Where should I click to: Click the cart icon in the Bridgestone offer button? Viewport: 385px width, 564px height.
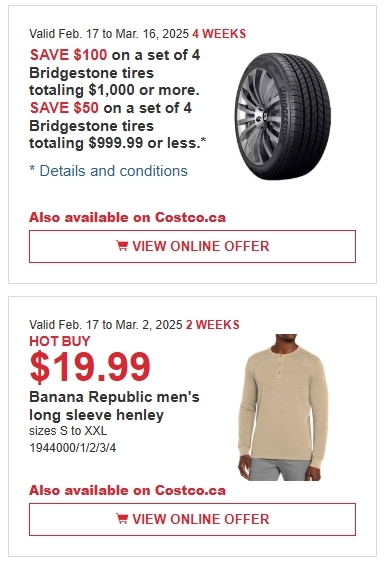point(122,246)
